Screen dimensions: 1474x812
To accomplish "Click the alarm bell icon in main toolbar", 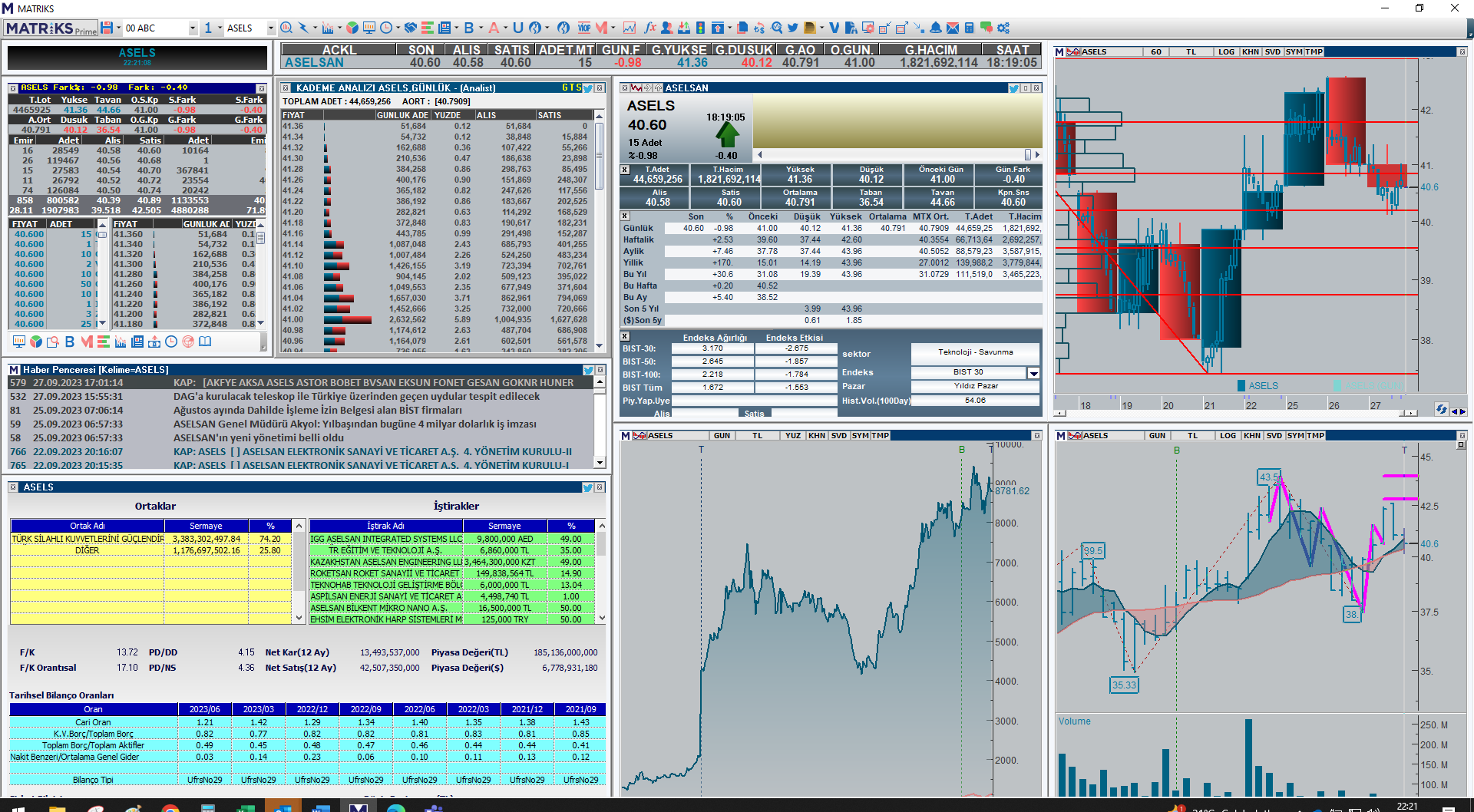I will coord(936,28).
